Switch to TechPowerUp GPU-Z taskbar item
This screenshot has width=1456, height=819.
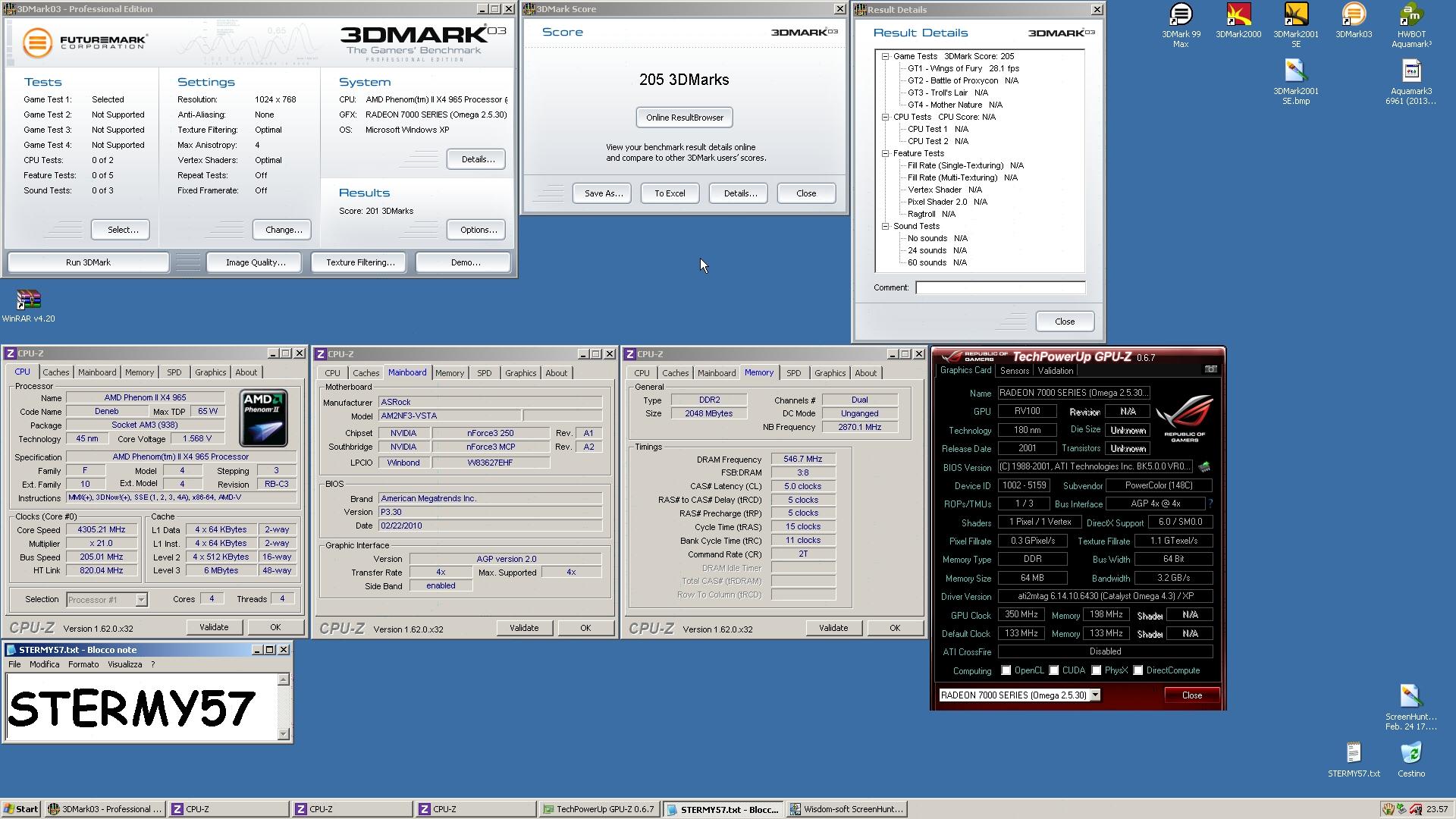click(x=599, y=809)
